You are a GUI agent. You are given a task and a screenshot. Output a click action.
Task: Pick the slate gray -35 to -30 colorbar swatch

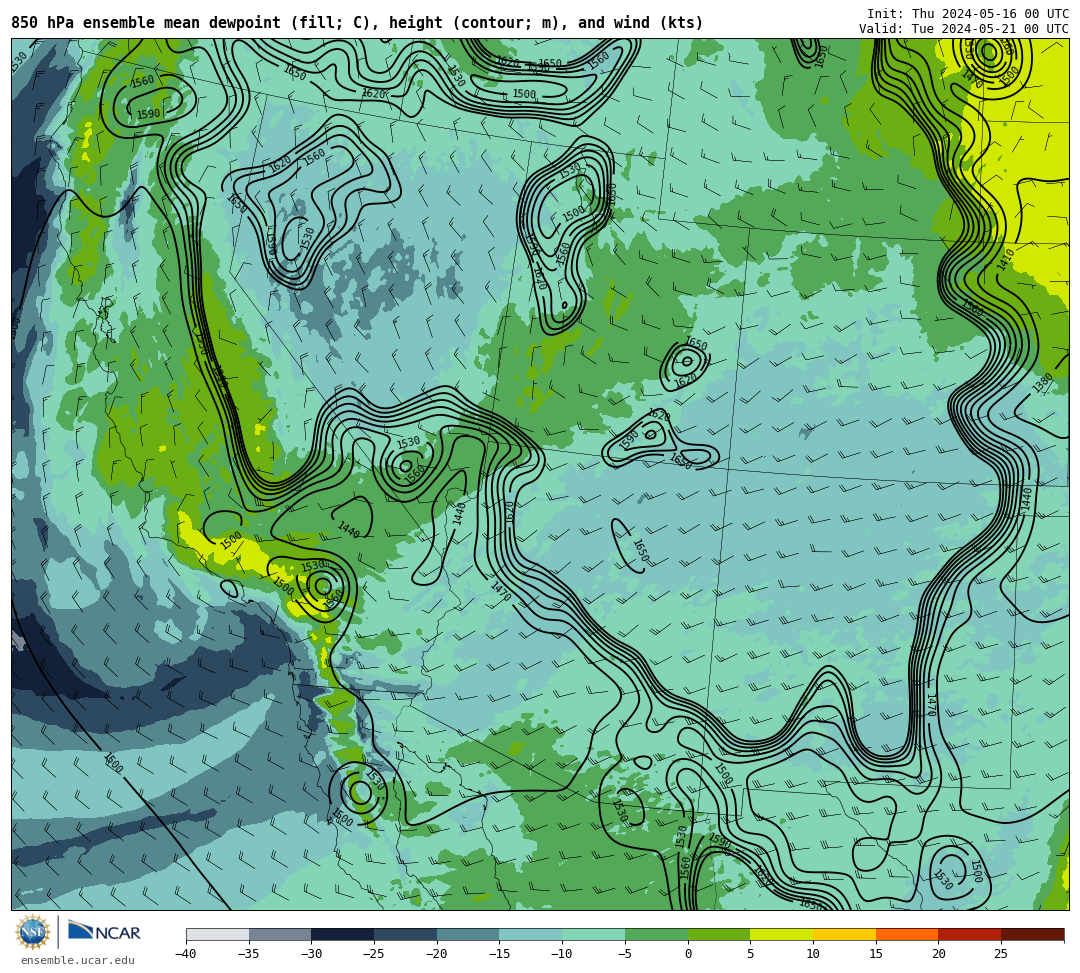tap(280, 934)
